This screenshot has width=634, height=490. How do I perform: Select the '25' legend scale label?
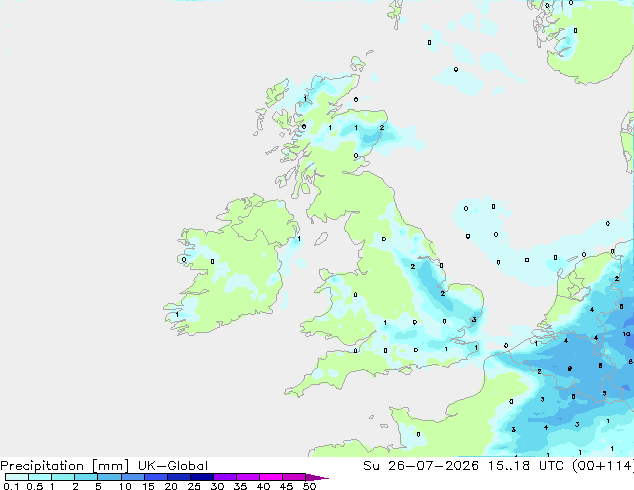pyautogui.click(x=194, y=486)
